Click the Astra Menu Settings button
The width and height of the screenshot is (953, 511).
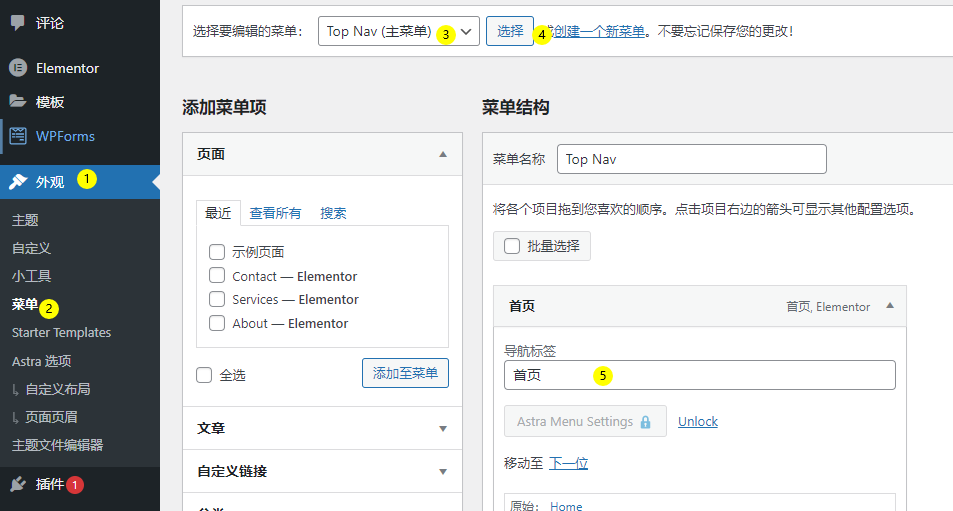click(585, 421)
